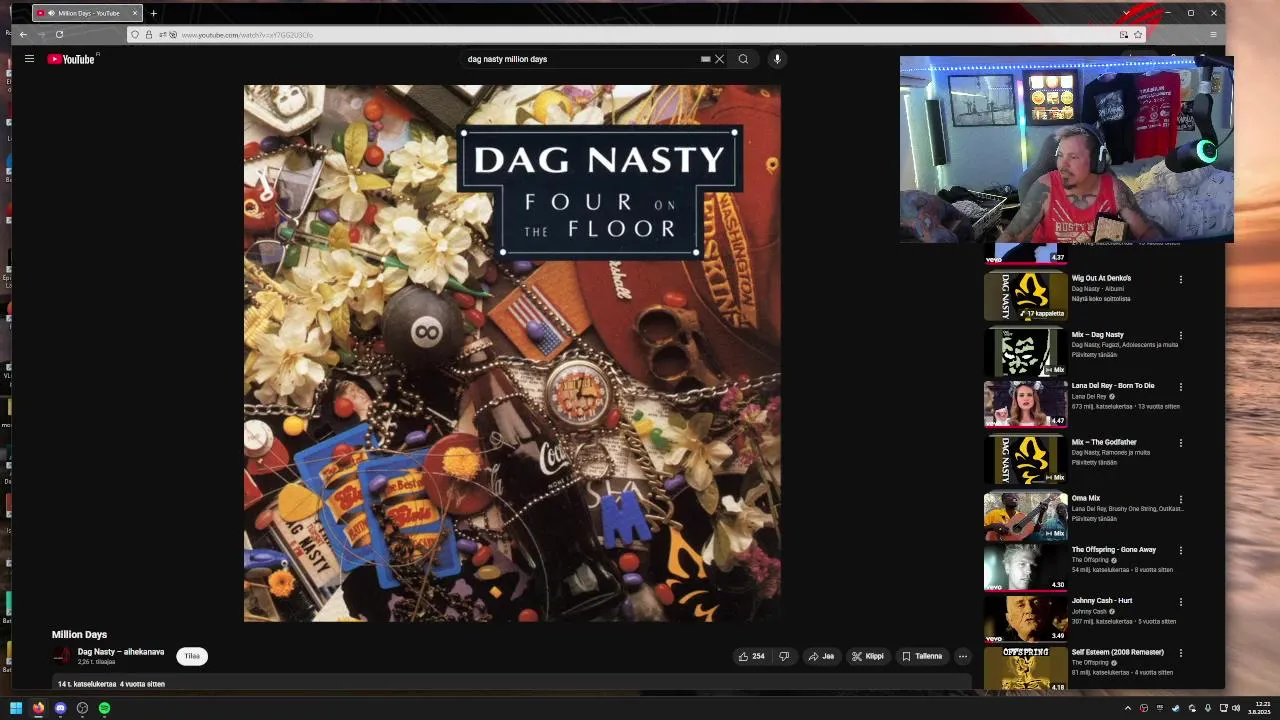The height and width of the screenshot is (720, 1280).
Task: Open options for Born To Die video
Action: [x=1181, y=387]
